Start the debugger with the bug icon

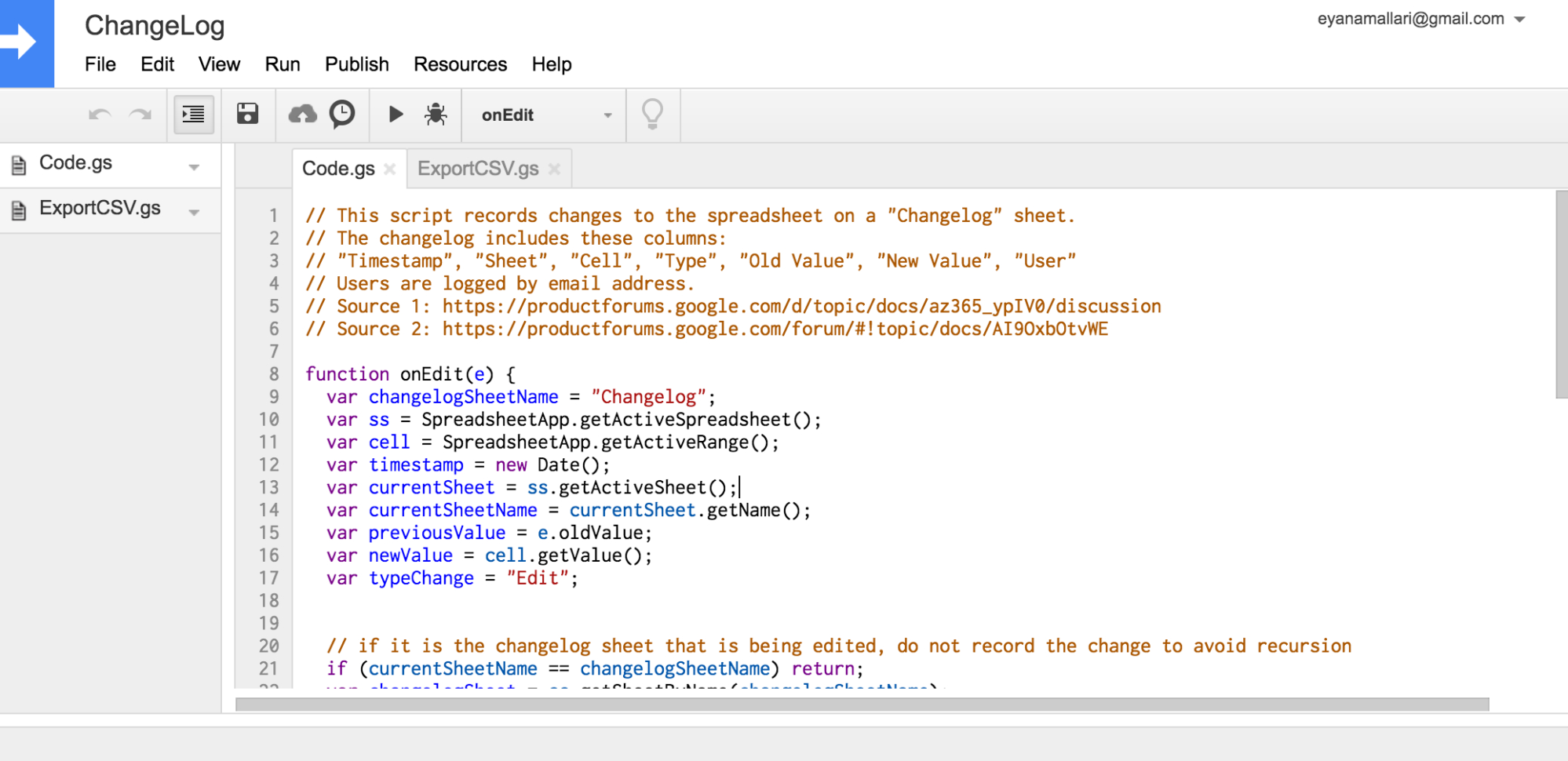436,115
